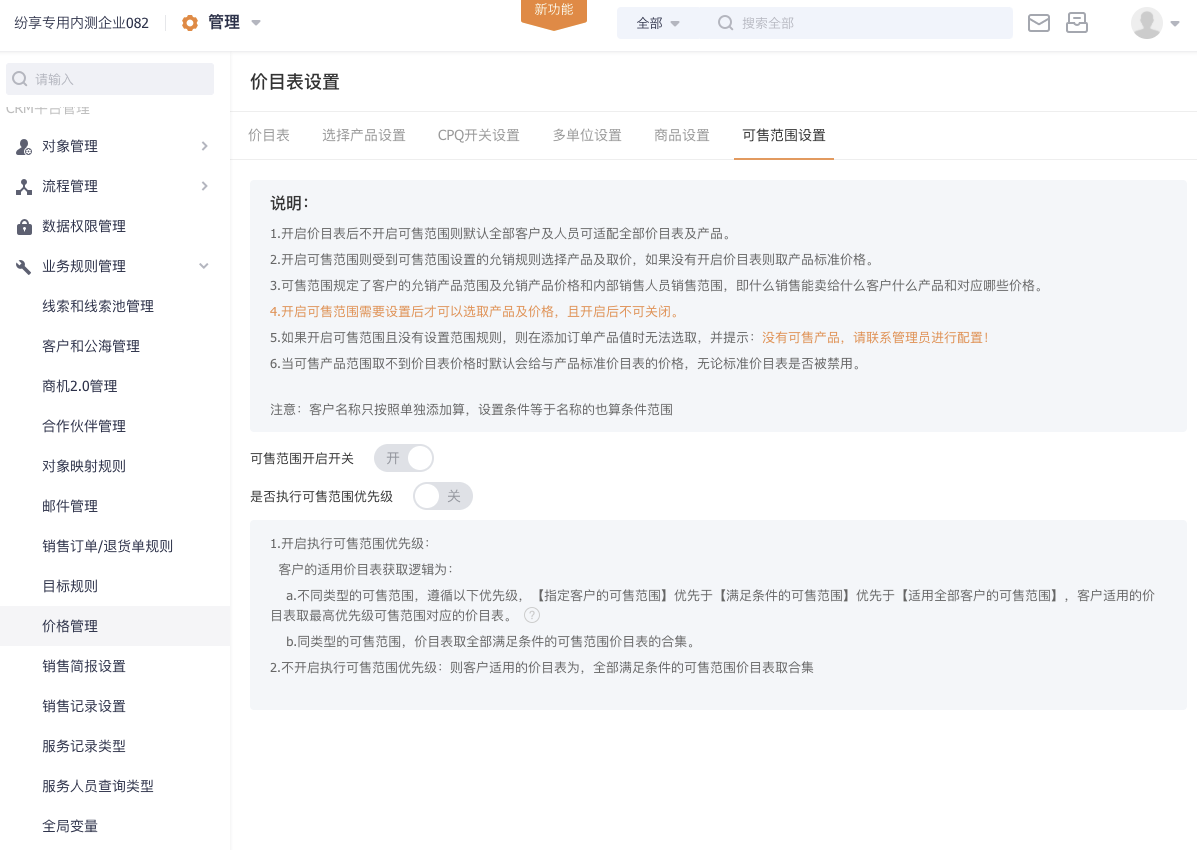The image size is (1197, 850).
Task: Click the 数据权限管理 lock icon
Action: coord(24,226)
